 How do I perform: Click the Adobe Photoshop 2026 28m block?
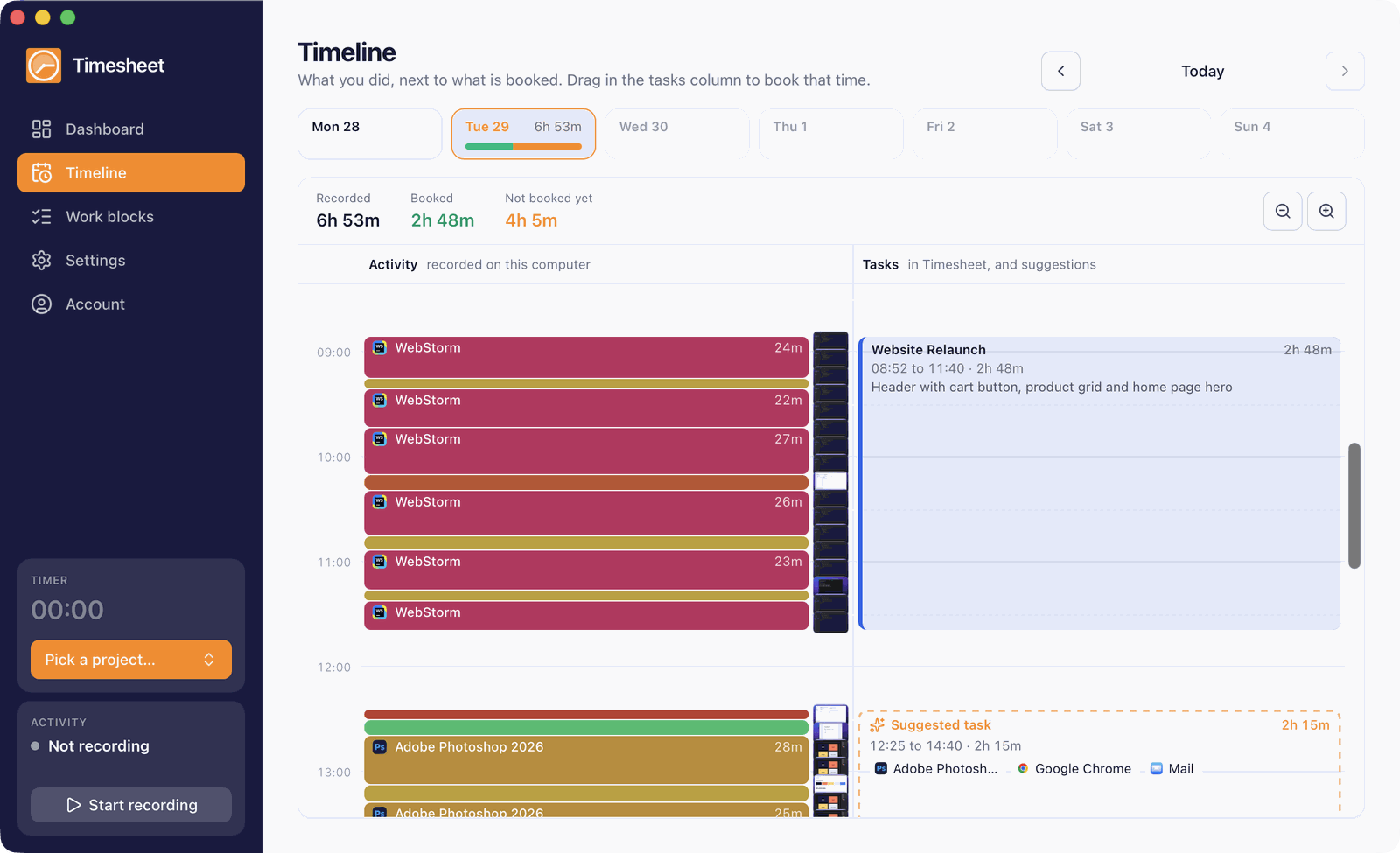(x=586, y=759)
